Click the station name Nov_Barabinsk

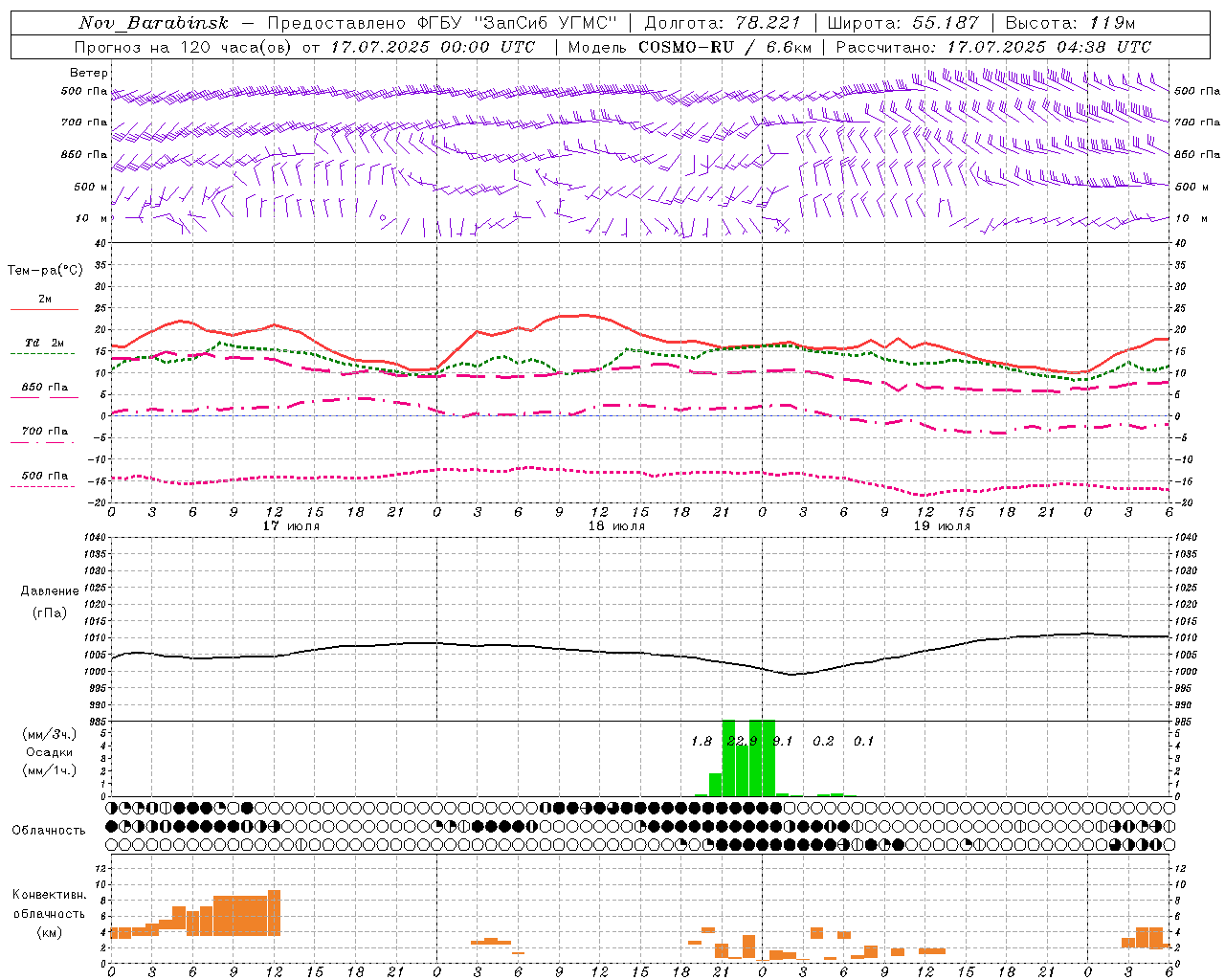pyautogui.click(x=154, y=23)
